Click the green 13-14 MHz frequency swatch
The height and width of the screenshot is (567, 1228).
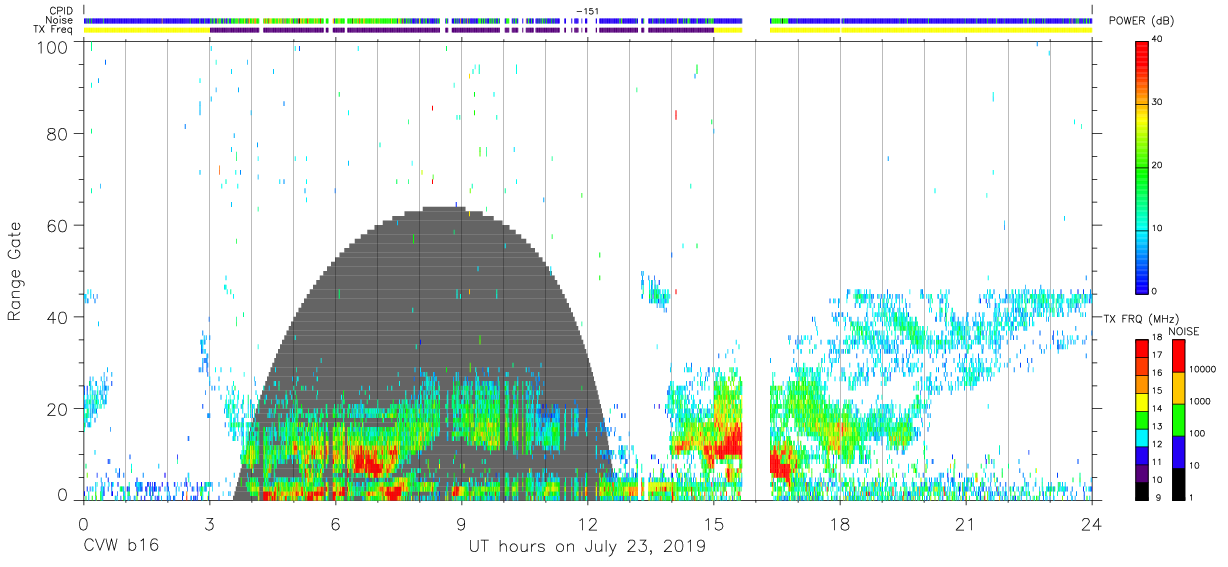click(1141, 420)
